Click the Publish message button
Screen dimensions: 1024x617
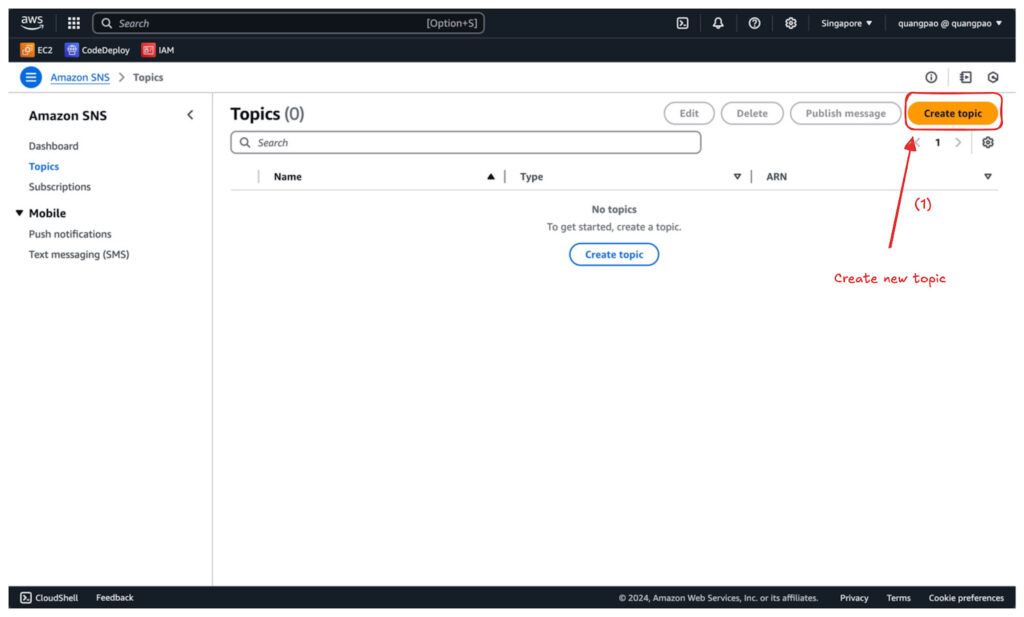(846, 113)
